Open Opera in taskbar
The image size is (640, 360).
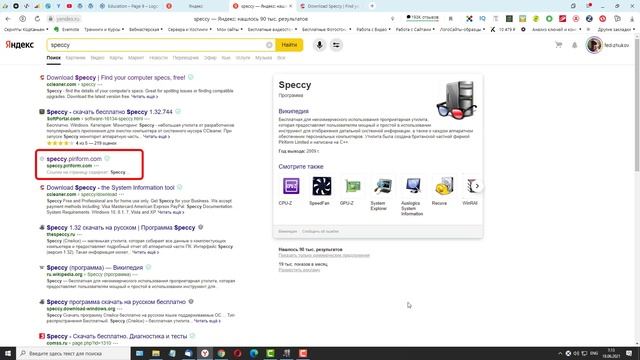[238, 353]
